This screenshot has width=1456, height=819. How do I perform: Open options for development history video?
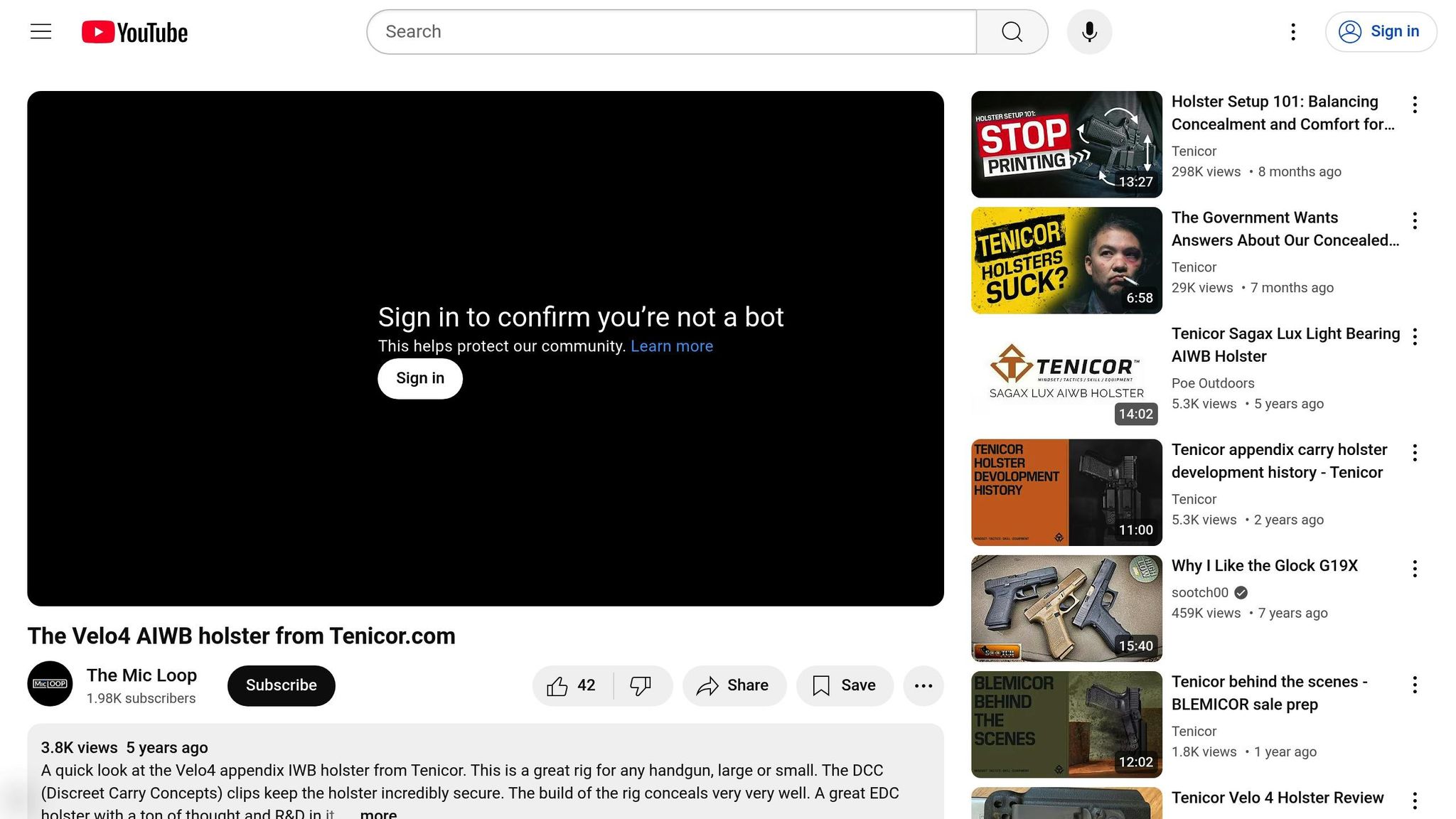pyautogui.click(x=1415, y=453)
